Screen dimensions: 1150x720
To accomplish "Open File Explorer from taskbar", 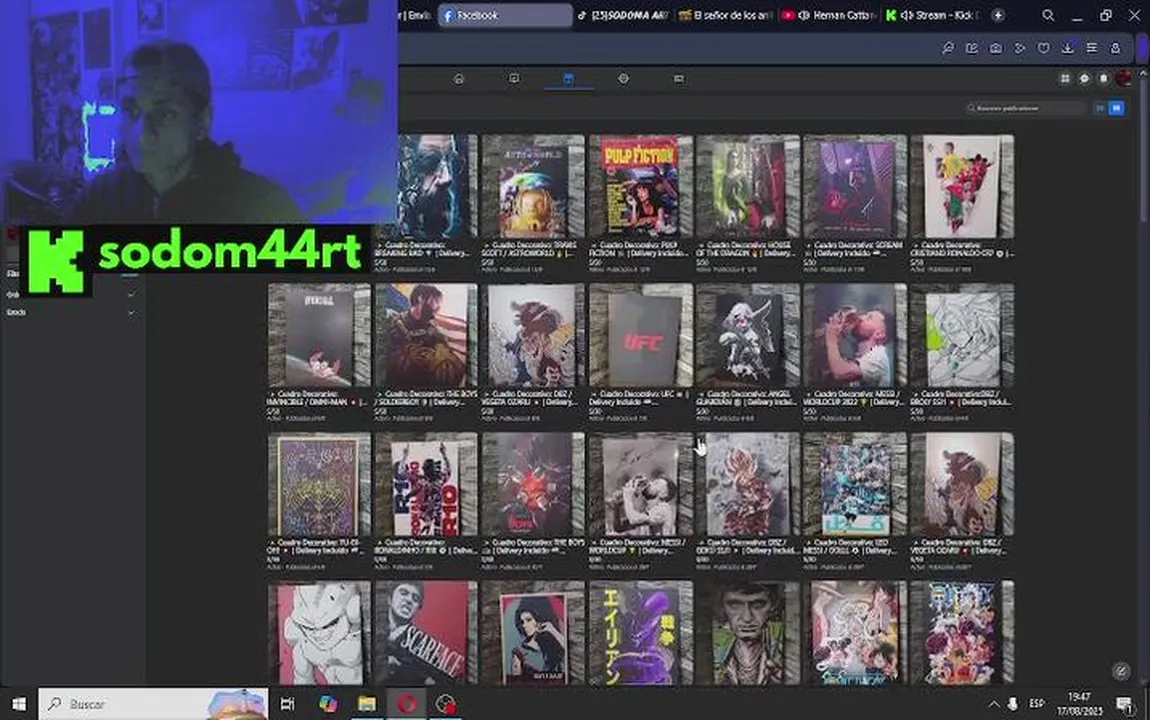I will click(367, 704).
